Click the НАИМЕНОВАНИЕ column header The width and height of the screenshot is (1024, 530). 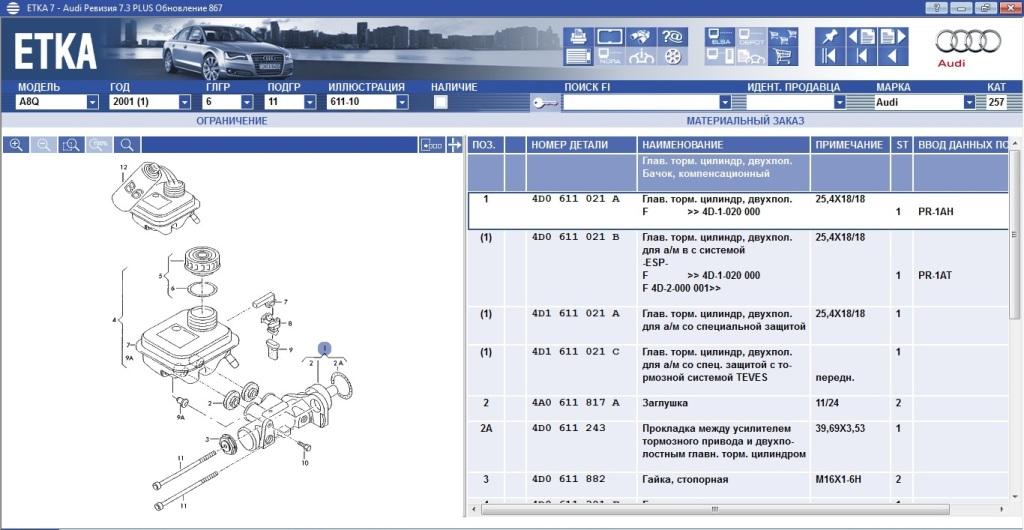pos(723,145)
